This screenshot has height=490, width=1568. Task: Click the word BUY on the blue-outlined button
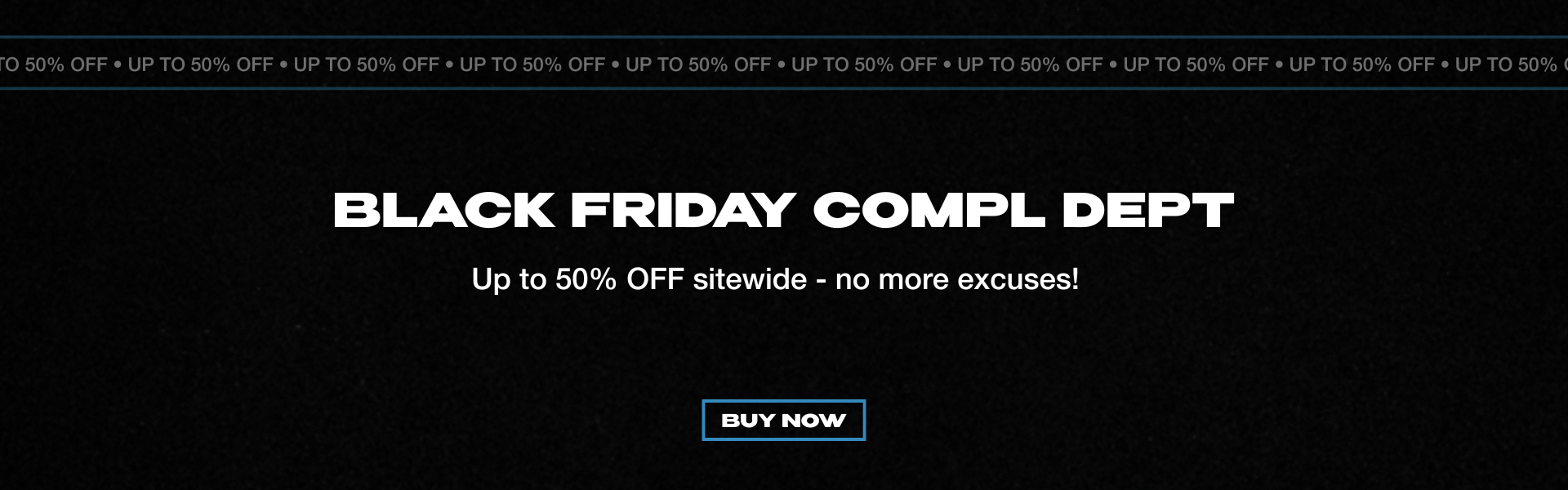tap(747, 421)
